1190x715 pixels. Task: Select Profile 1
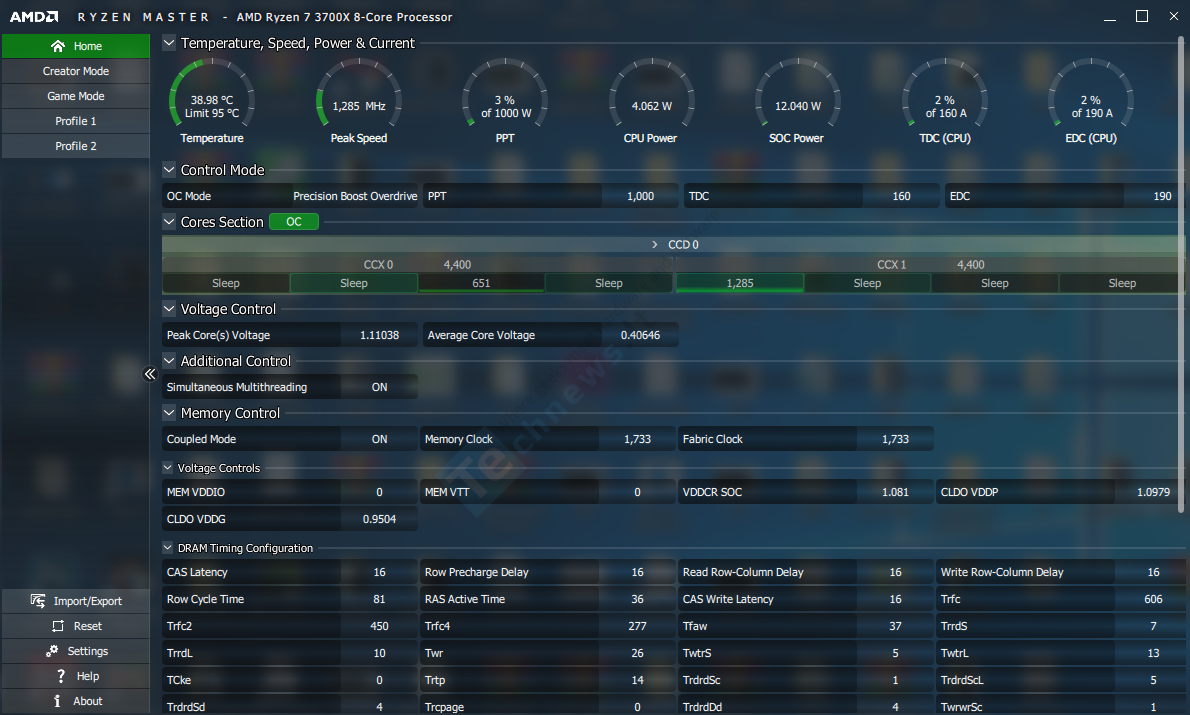tap(76, 121)
